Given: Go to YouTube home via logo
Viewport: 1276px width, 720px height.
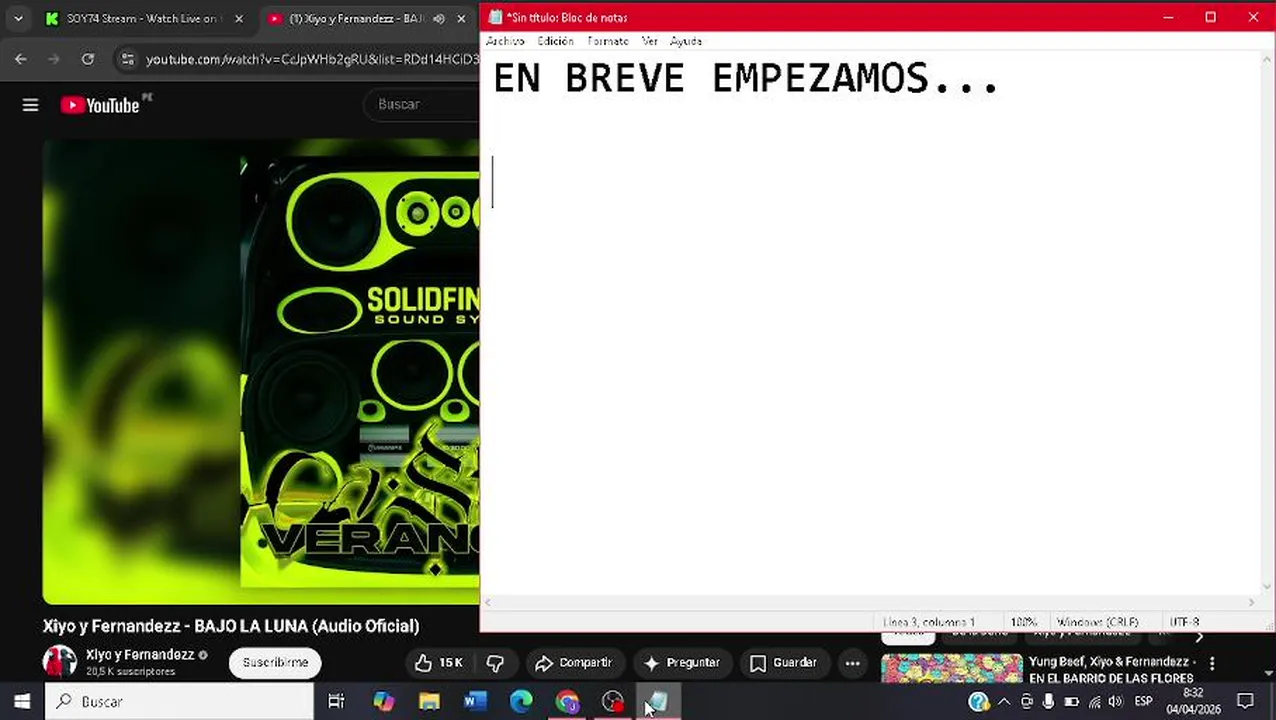Looking at the screenshot, I should tap(100, 105).
